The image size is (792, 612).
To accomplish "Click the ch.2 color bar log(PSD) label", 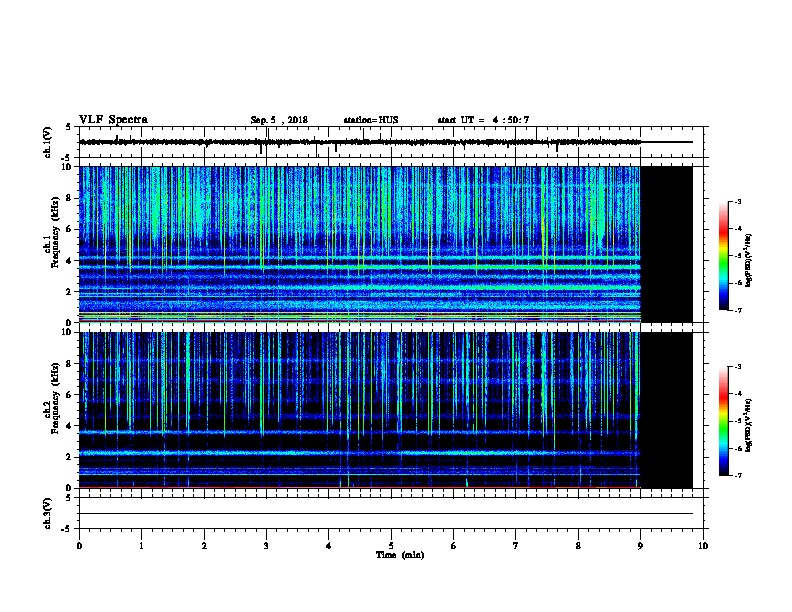I will click(749, 425).
